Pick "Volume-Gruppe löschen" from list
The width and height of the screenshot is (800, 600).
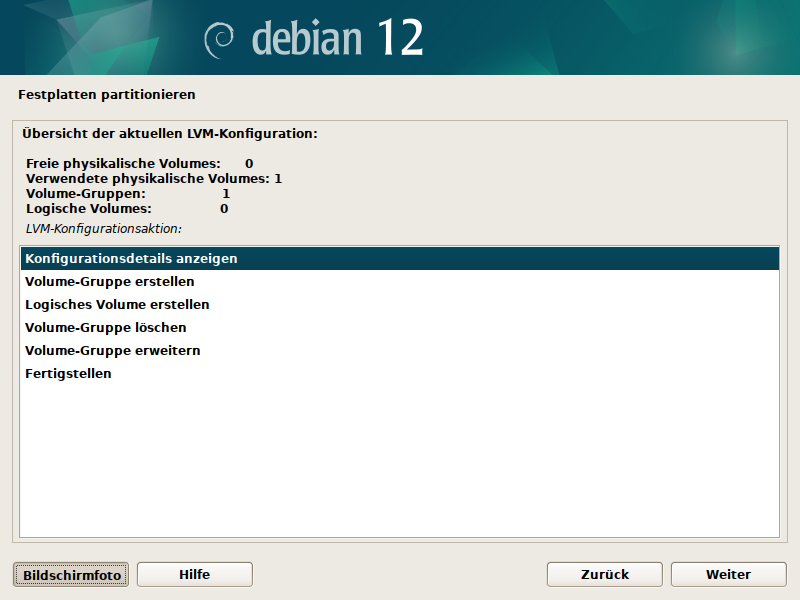(106, 327)
